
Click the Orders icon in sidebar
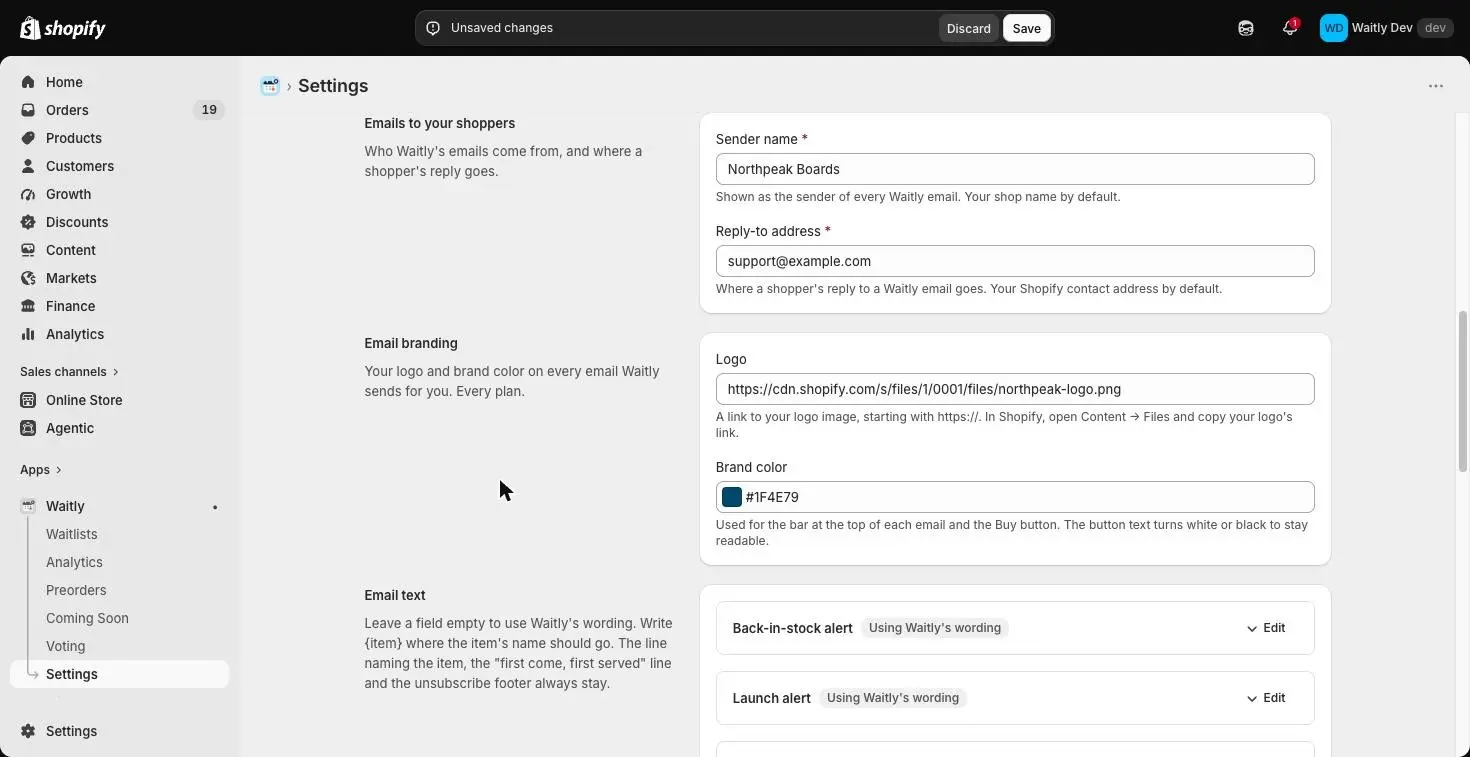tap(28, 110)
